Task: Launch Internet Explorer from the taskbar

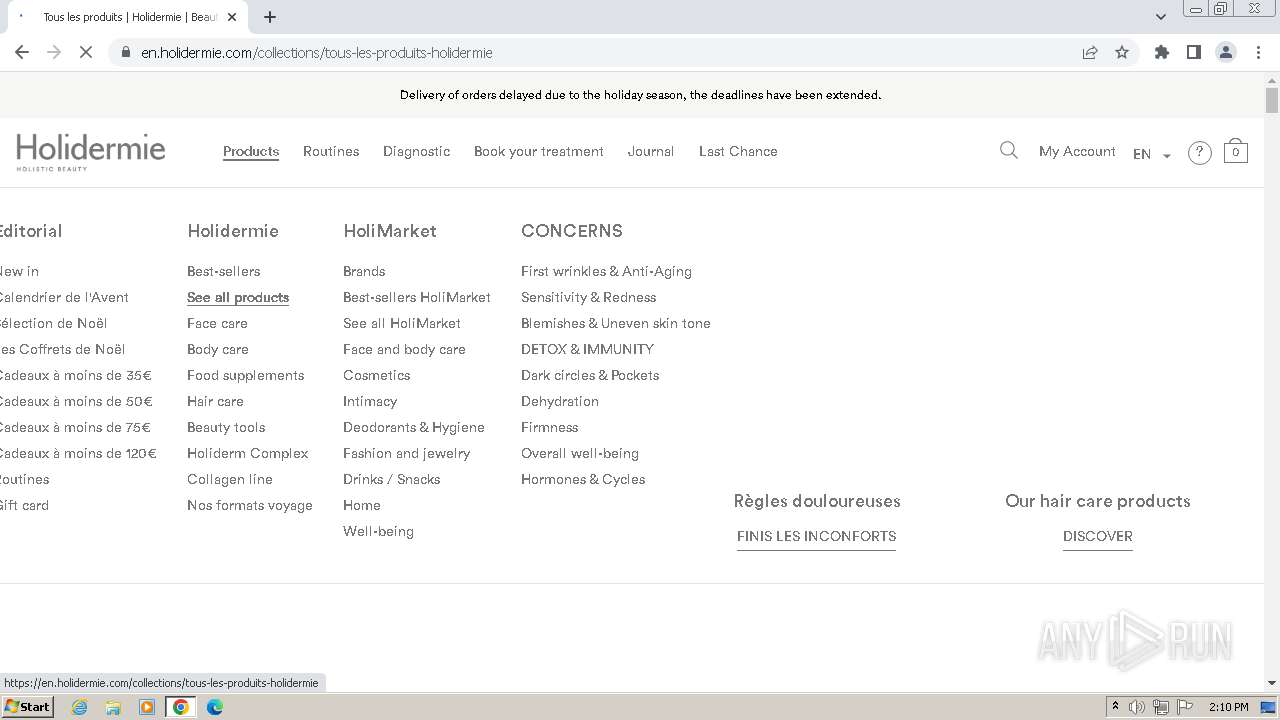Action: [79, 707]
